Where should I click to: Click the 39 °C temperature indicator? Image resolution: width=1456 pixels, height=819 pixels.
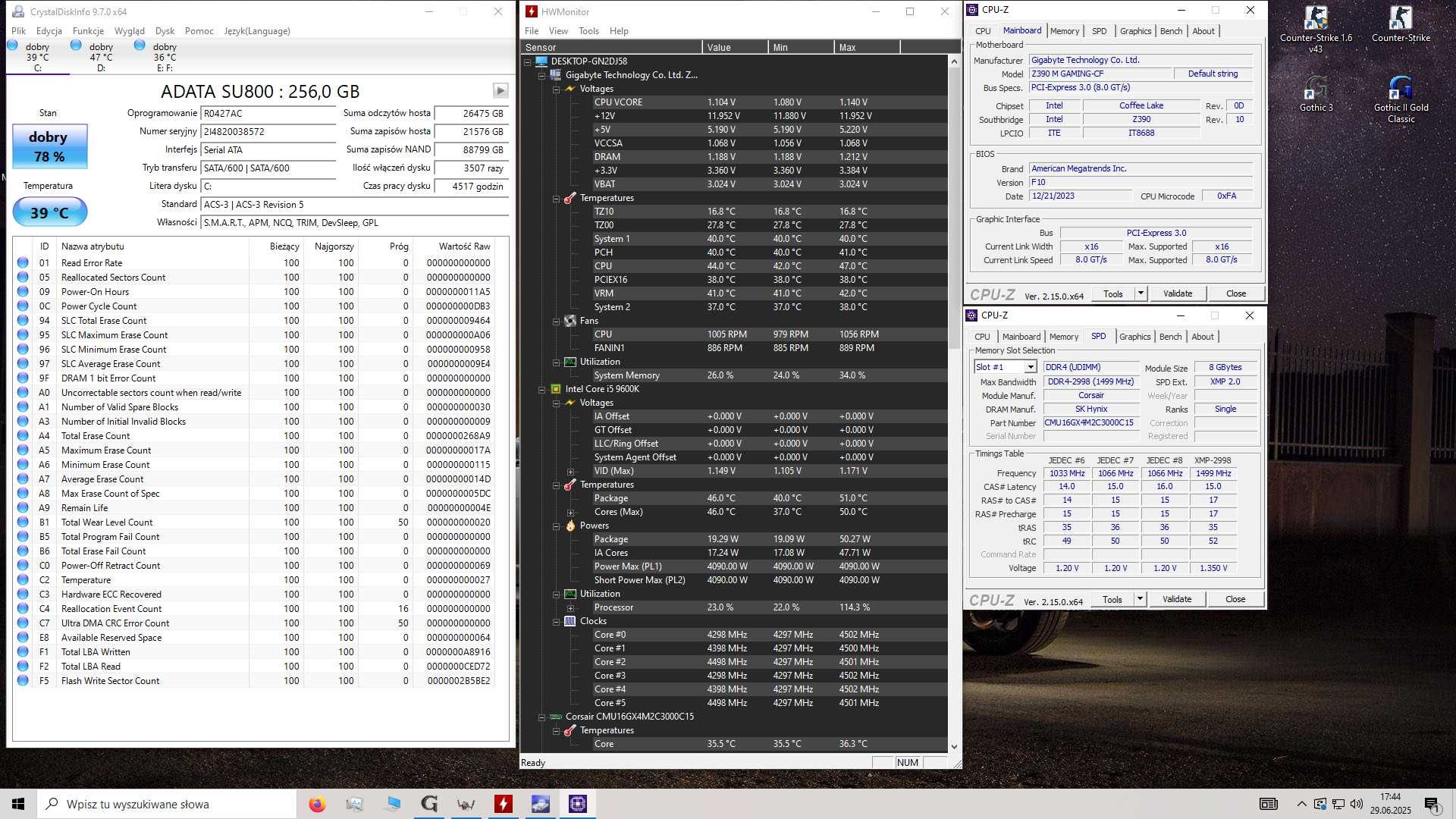pos(50,212)
